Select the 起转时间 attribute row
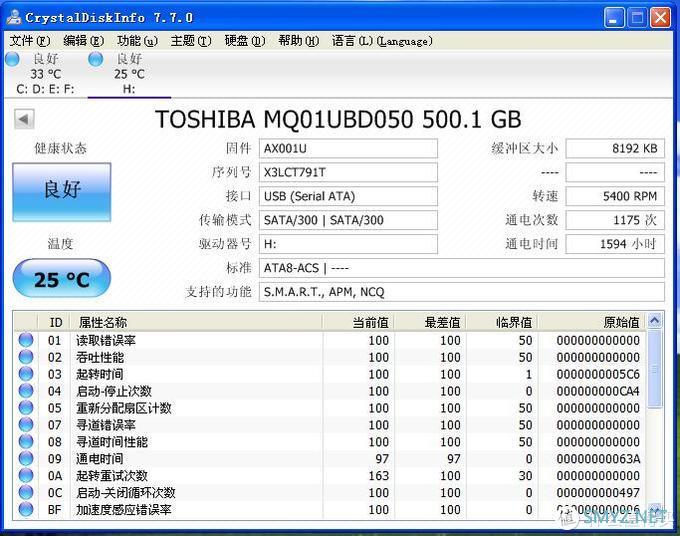The image size is (680, 536). click(330, 374)
